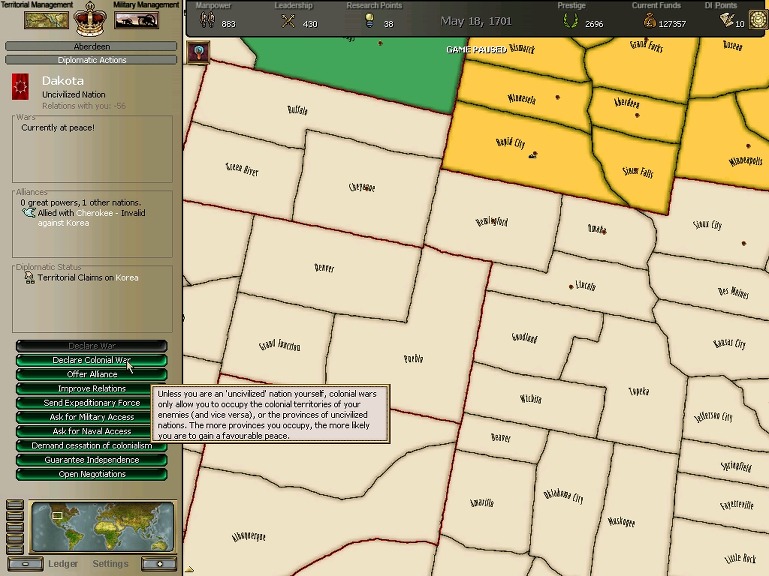The height and width of the screenshot is (576, 769).
Task: Click the Dakota red flag icon
Action: tap(22, 88)
